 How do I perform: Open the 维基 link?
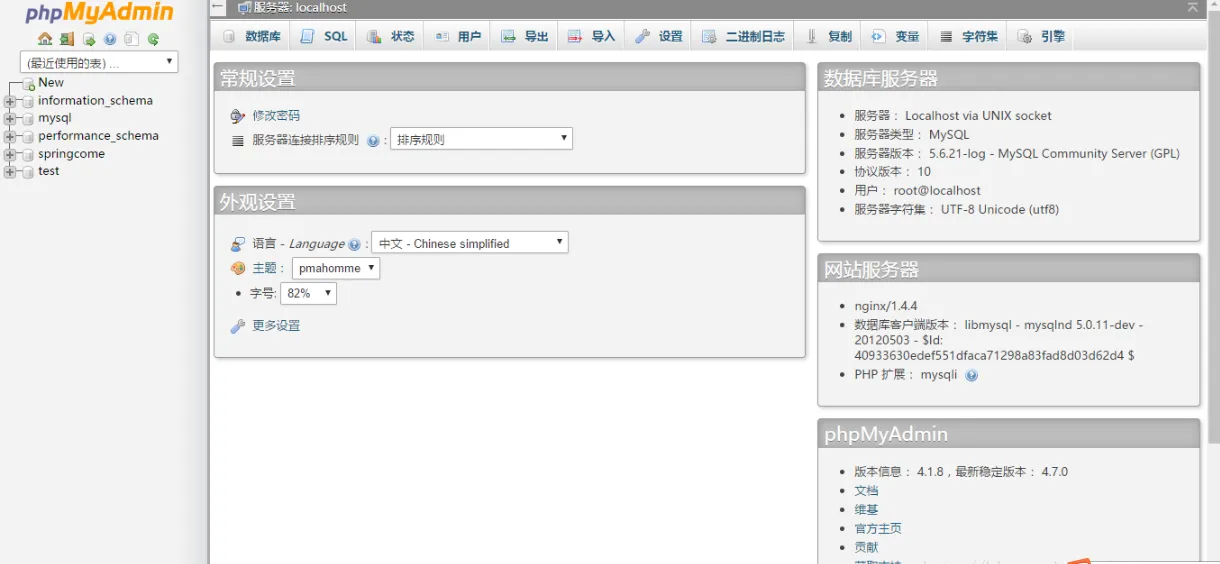click(866, 510)
